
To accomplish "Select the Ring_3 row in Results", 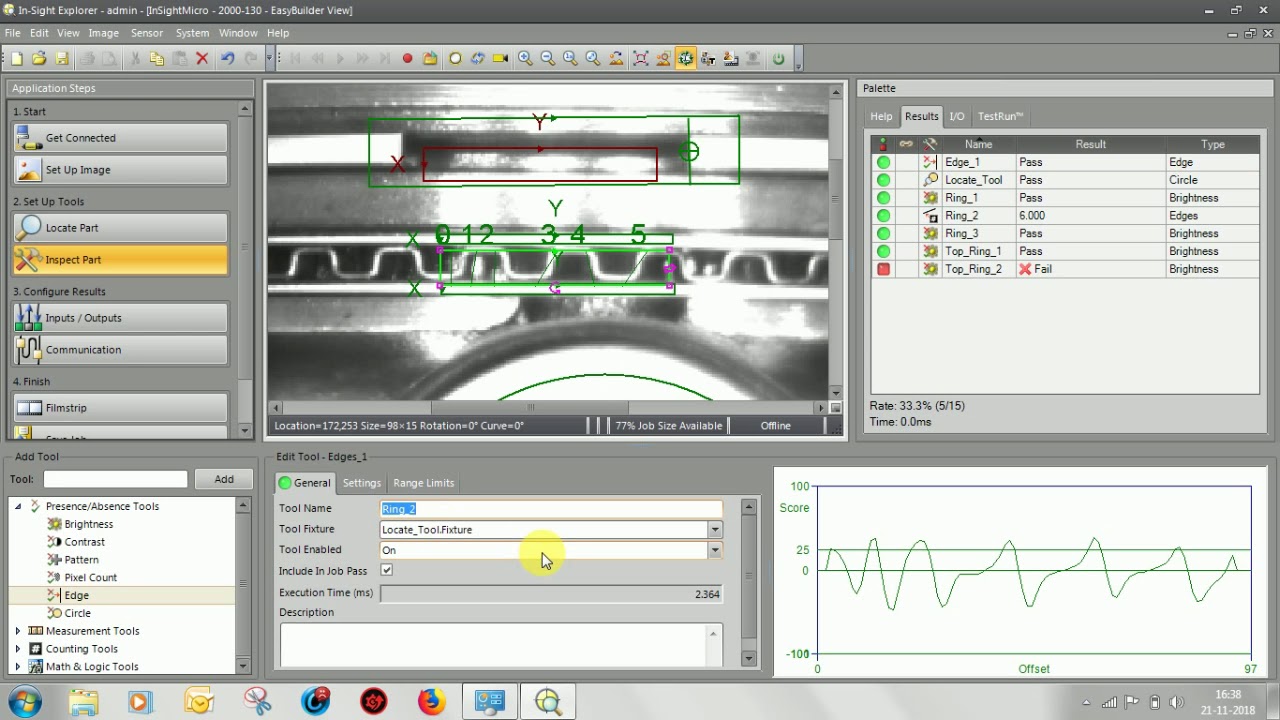I will (x=1065, y=234).
